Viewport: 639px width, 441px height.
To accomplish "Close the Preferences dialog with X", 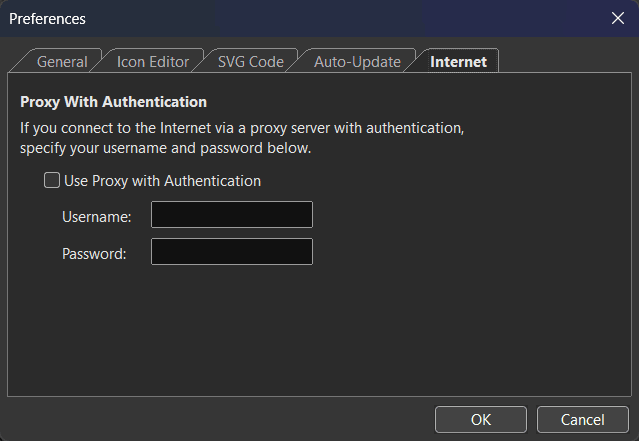I will [617, 18].
